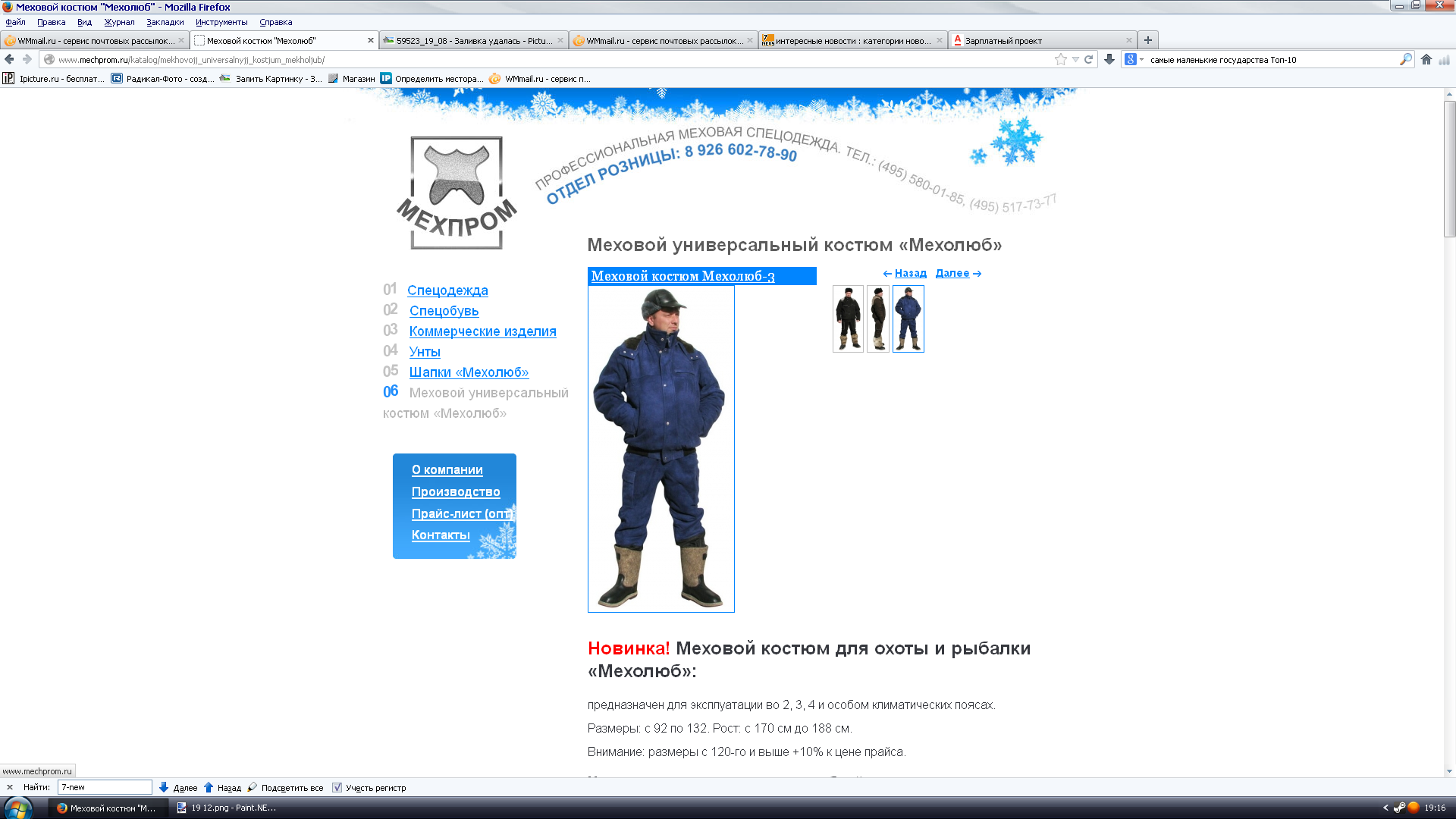Click the gallery Назад link

point(910,273)
